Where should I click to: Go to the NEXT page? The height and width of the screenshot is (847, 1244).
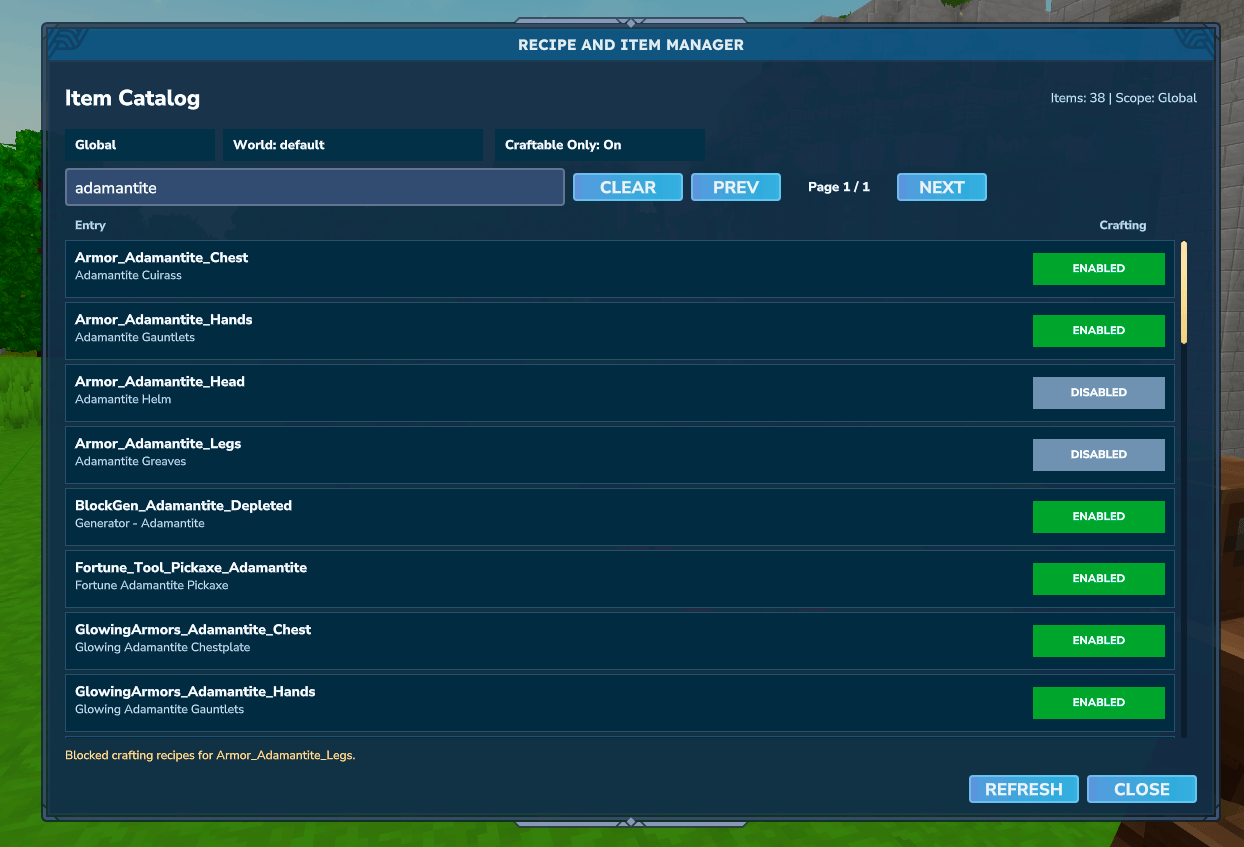942,187
